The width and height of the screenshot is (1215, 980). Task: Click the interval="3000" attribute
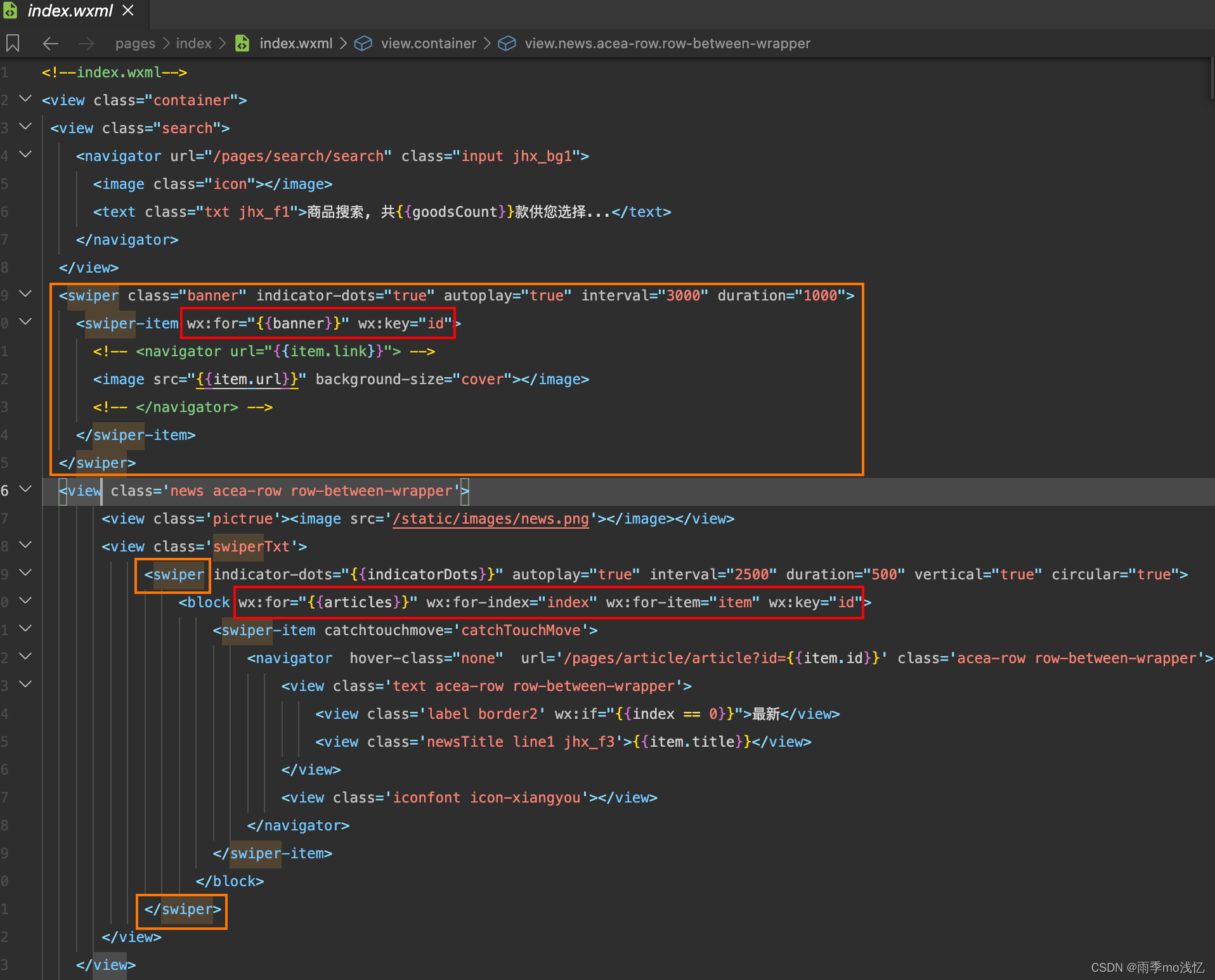tap(645, 295)
